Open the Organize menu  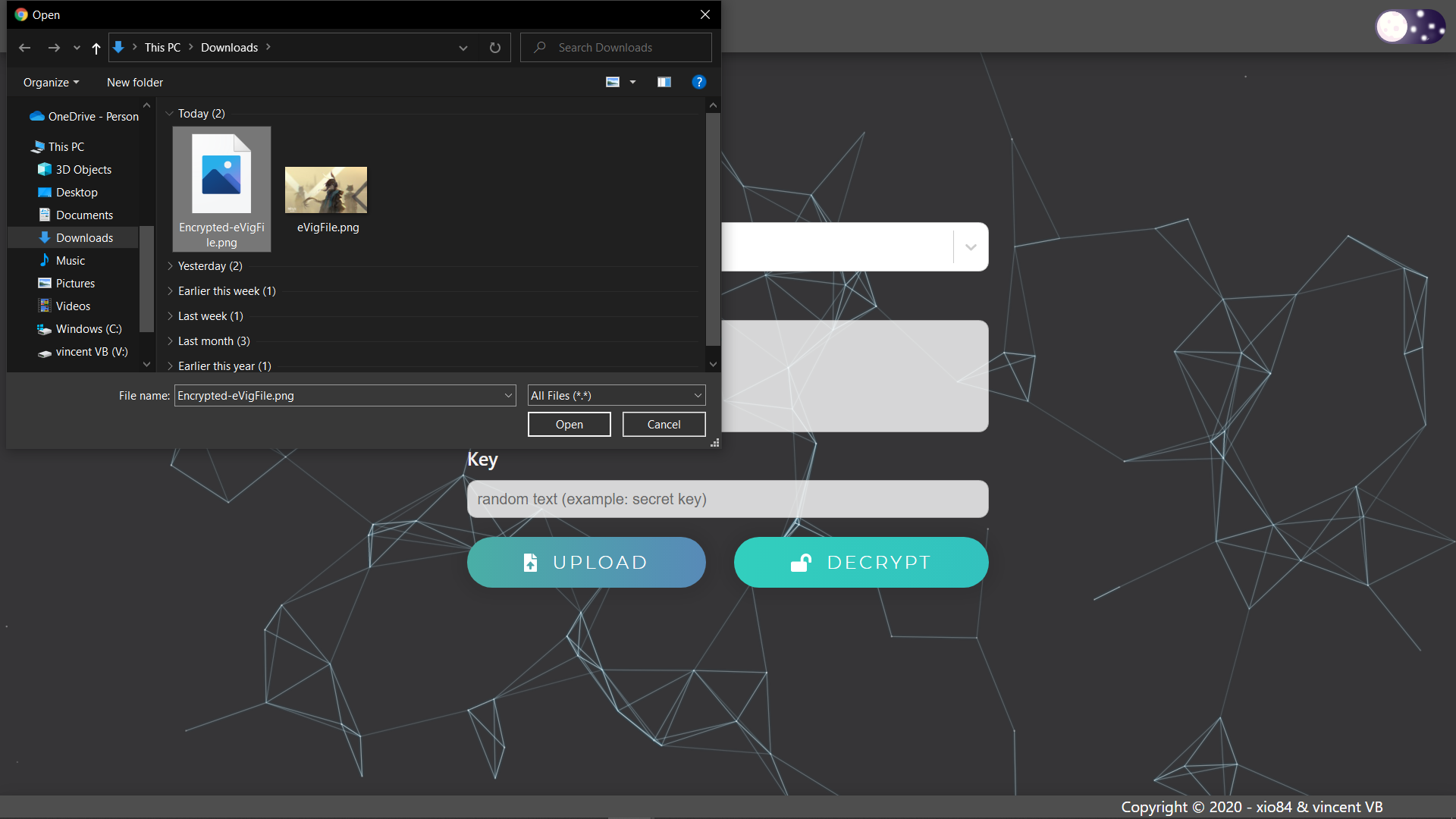tap(51, 83)
